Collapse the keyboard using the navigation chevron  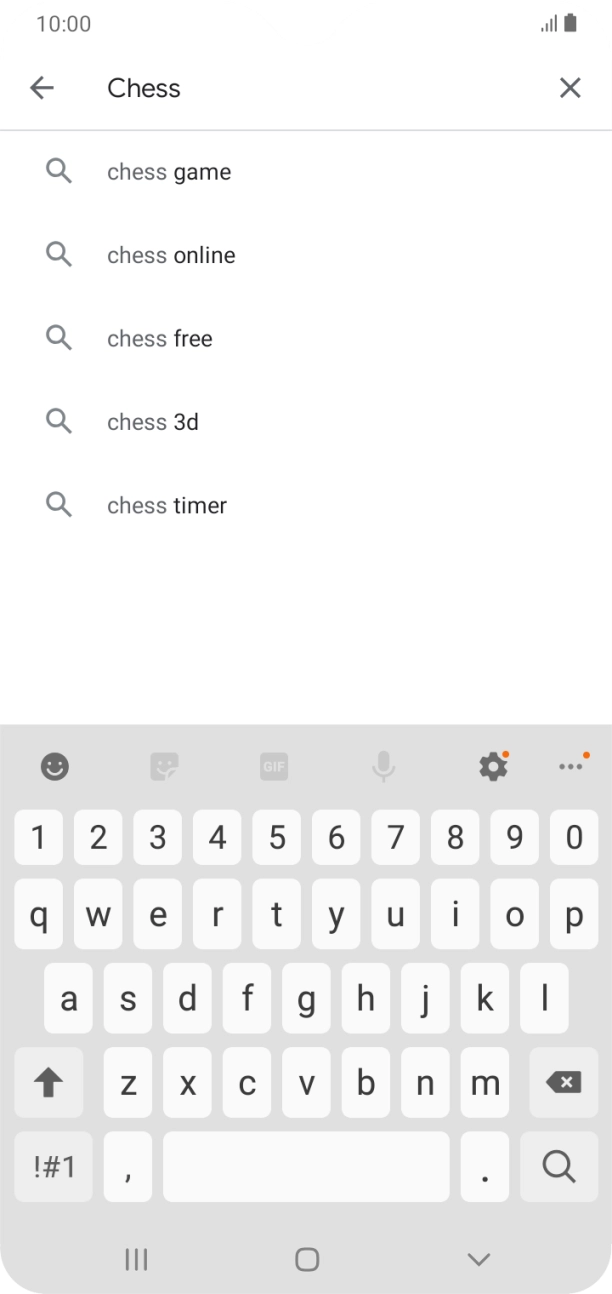[479, 1259]
